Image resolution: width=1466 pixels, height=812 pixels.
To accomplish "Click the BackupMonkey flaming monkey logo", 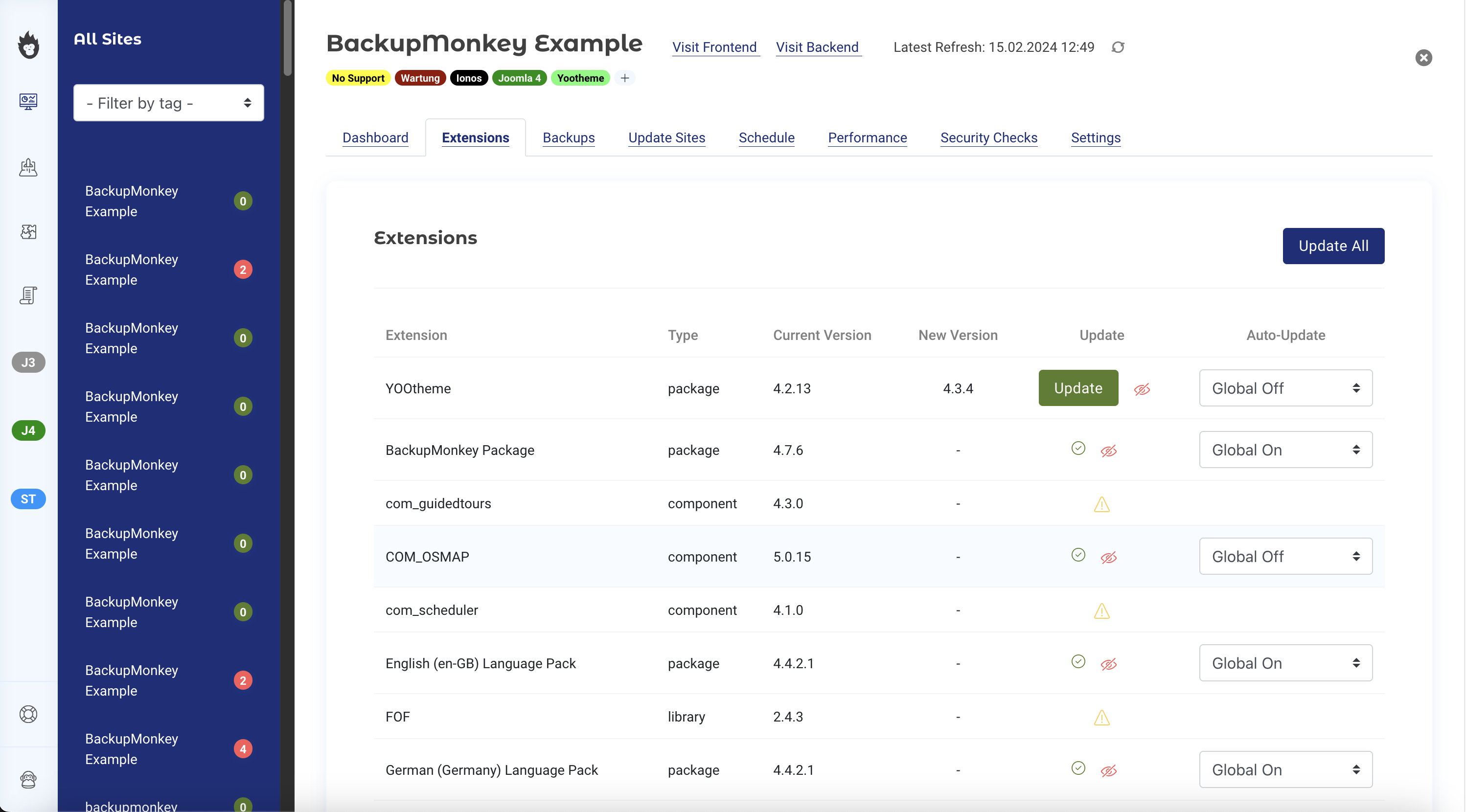I will pos(28,45).
